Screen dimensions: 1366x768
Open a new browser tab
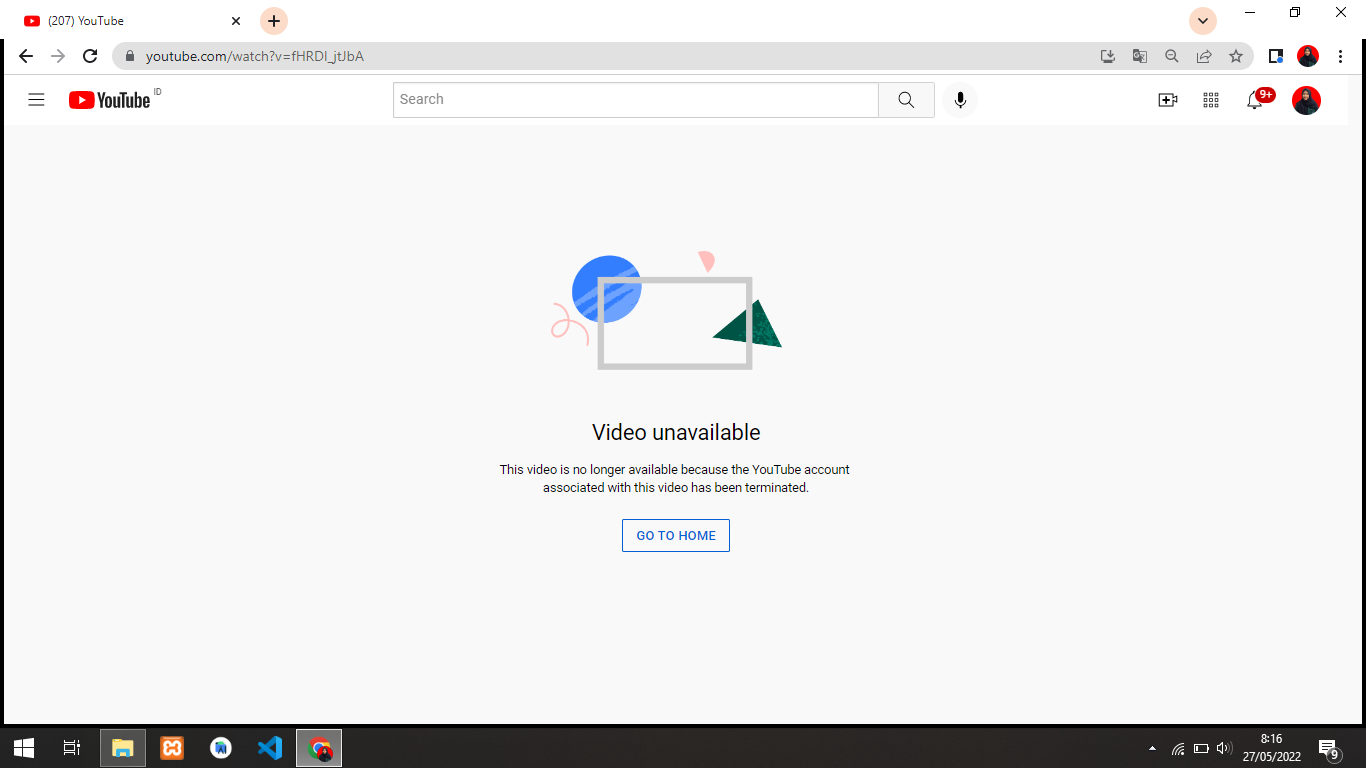(x=274, y=21)
